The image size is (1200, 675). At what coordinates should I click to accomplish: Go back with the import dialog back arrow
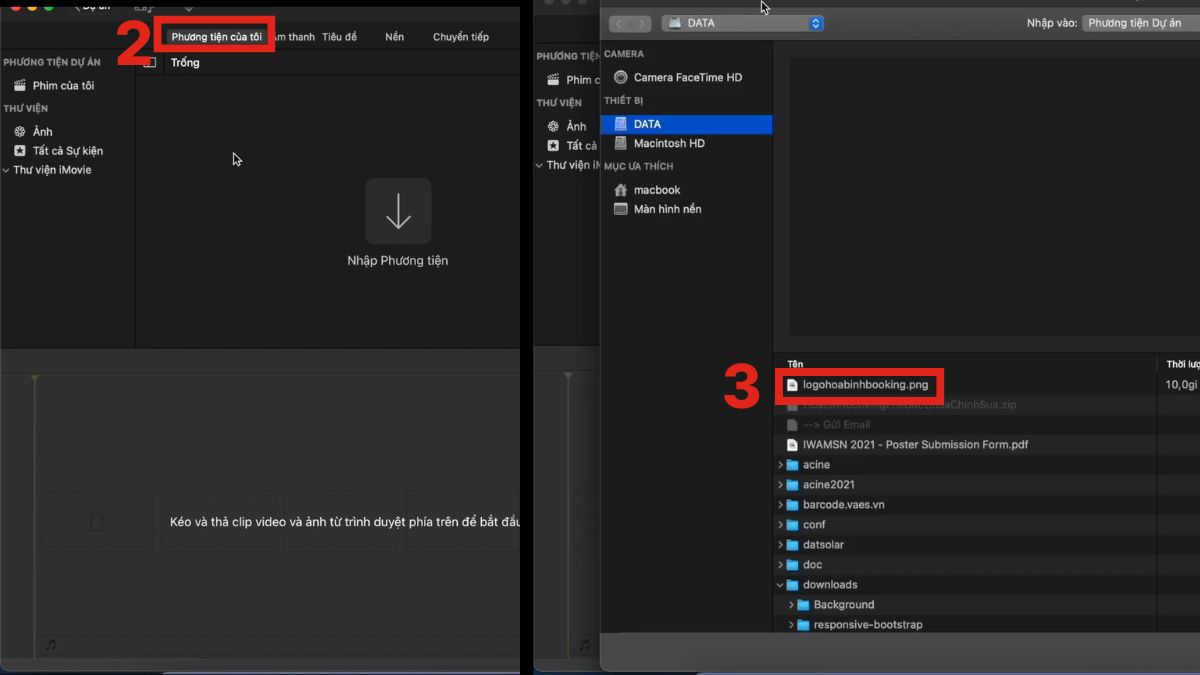(x=619, y=23)
